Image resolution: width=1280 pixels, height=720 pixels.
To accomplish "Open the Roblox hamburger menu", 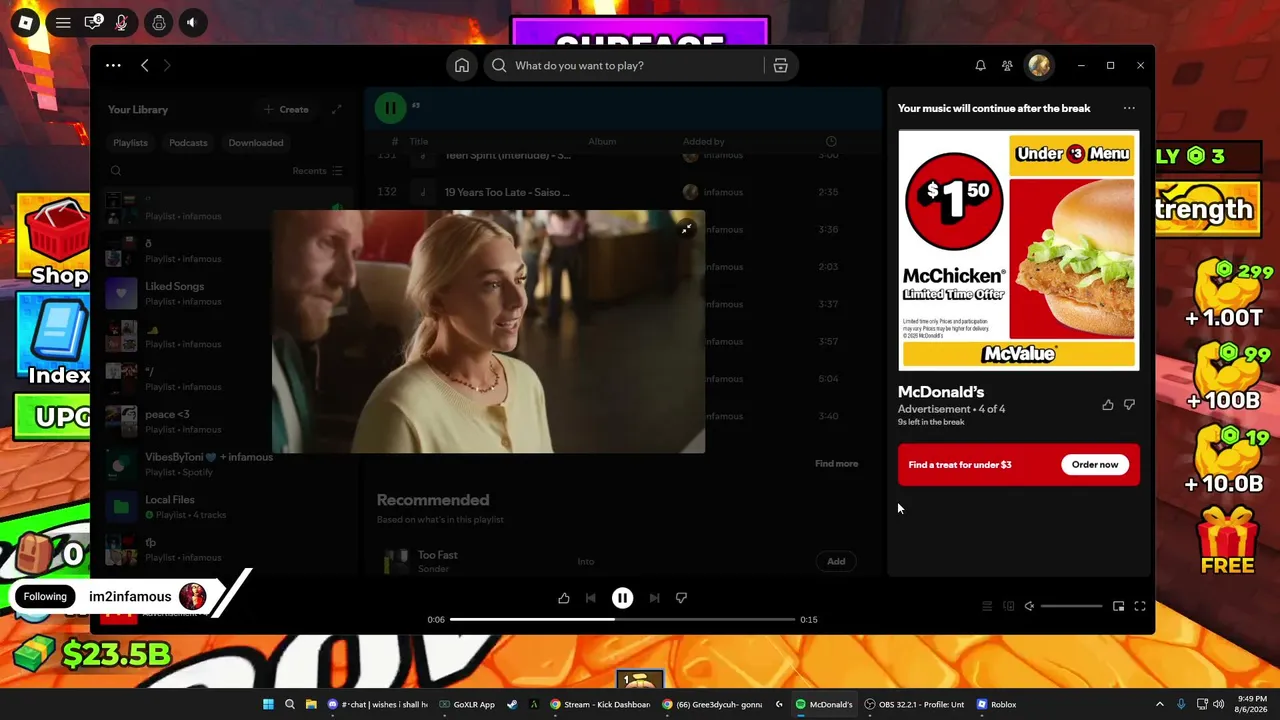I will click(x=63, y=22).
